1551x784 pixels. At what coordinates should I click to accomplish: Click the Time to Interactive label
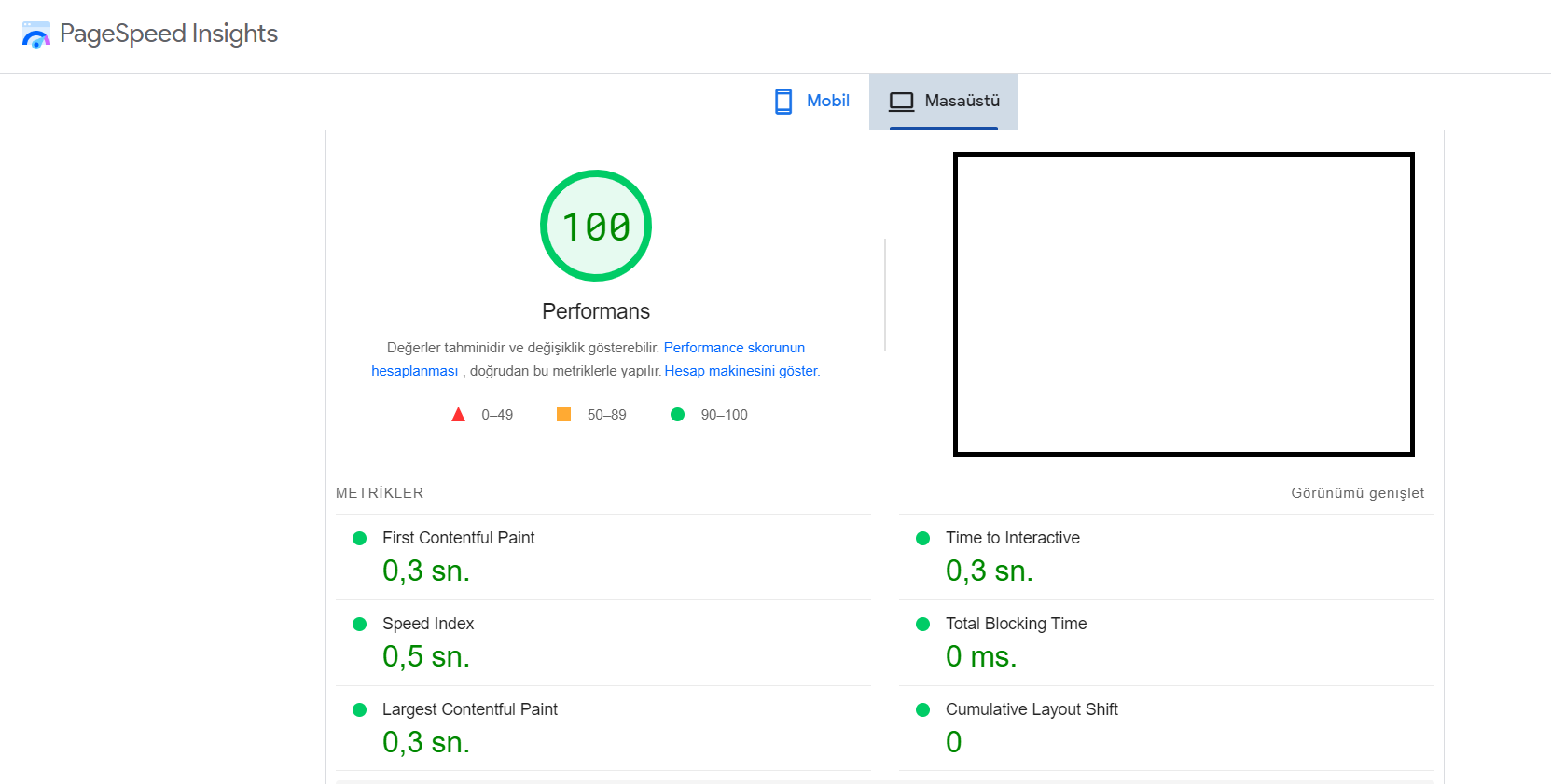click(x=1013, y=538)
